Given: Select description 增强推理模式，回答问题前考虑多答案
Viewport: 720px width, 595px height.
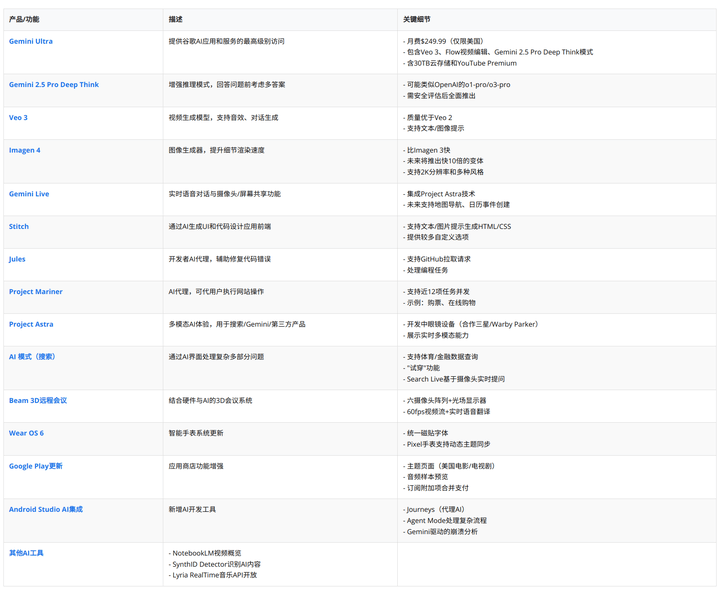Looking at the screenshot, I should (x=227, y=84).
